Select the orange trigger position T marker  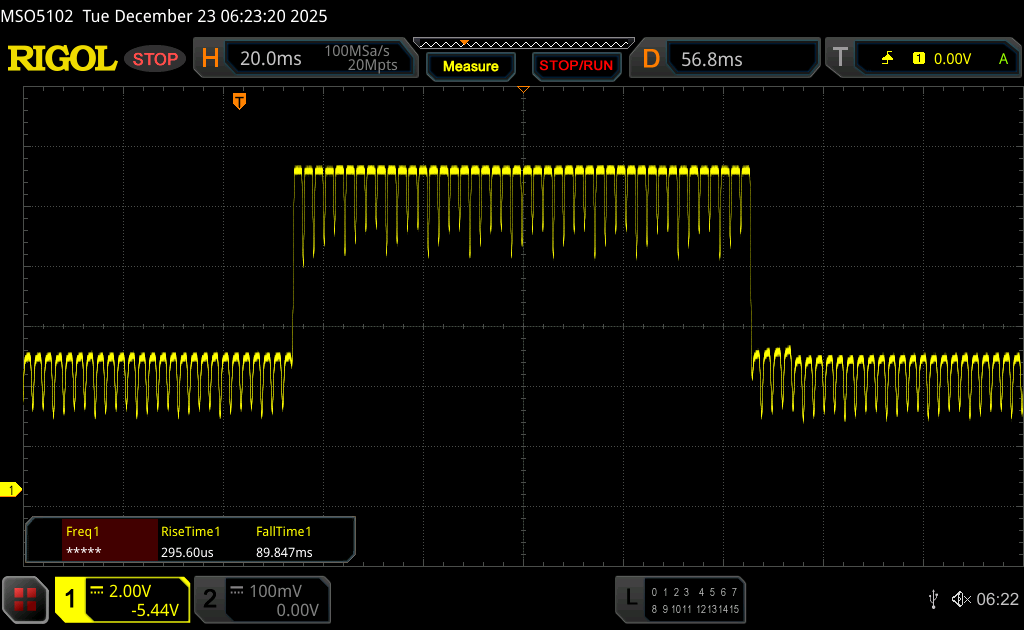(239, 101)
